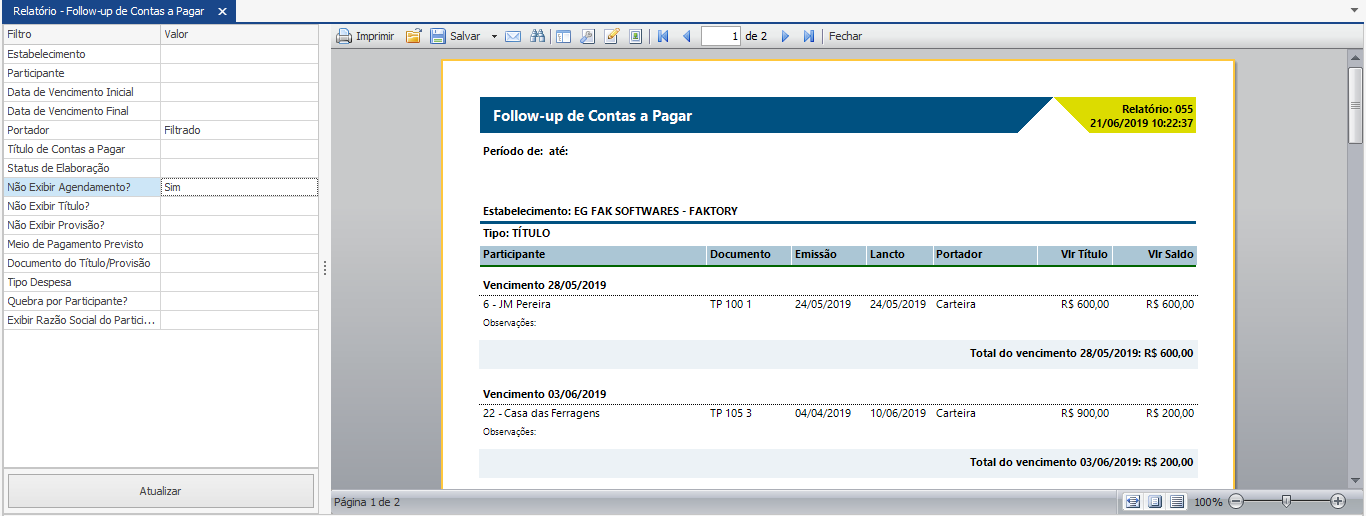Click the page number input field

pos(721,36)
